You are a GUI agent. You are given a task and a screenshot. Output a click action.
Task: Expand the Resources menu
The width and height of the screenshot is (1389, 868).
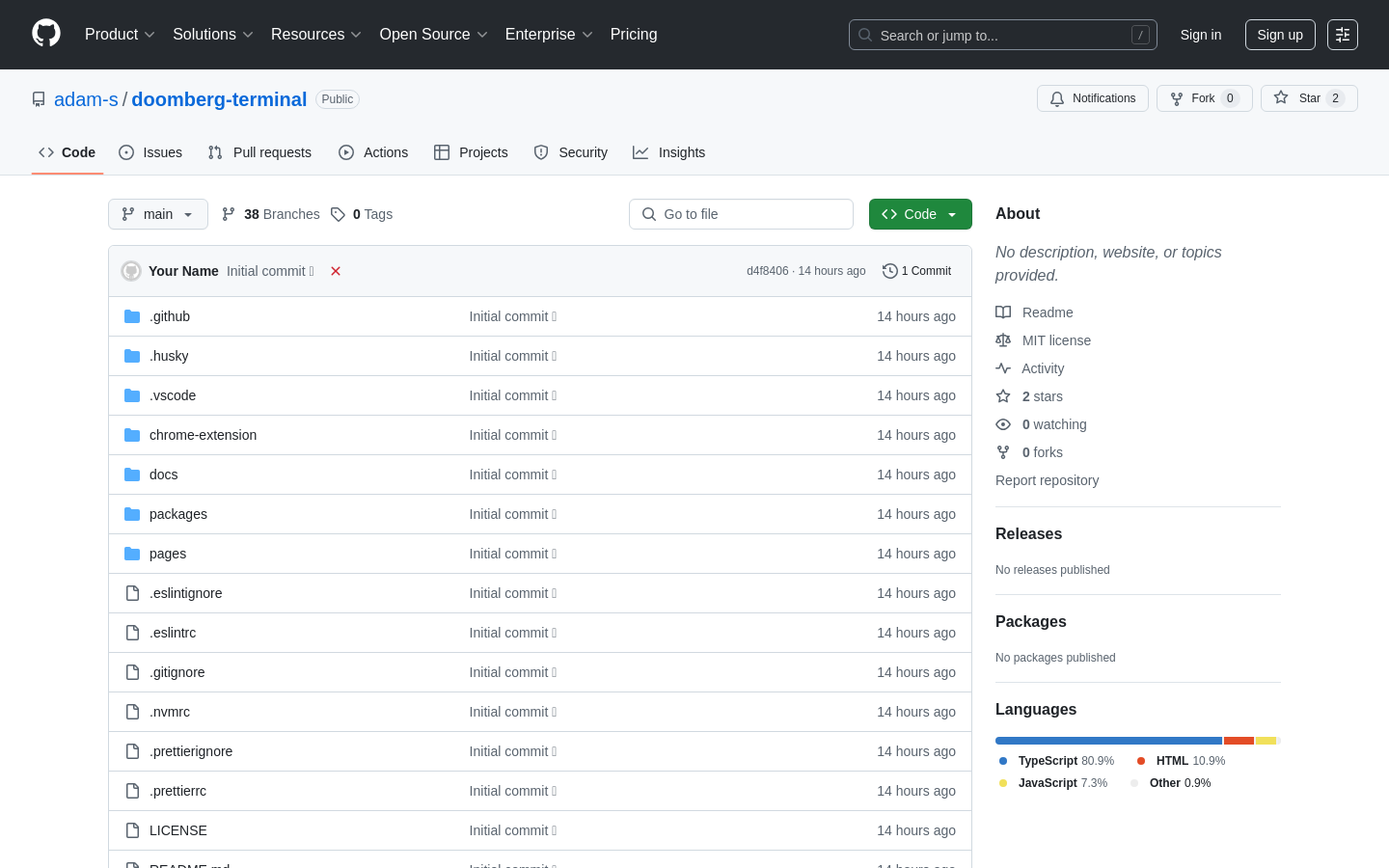pyautogui.click(x=316, y=35)
